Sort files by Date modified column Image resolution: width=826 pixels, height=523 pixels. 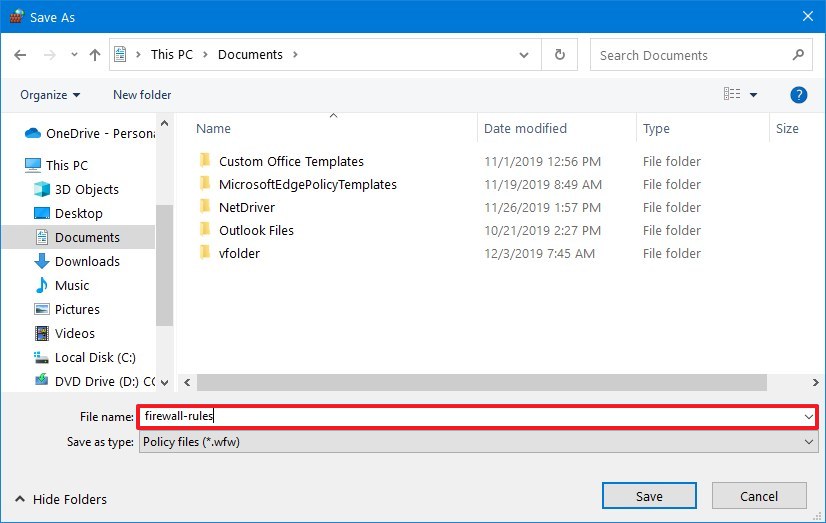click(x=525, y=128)
